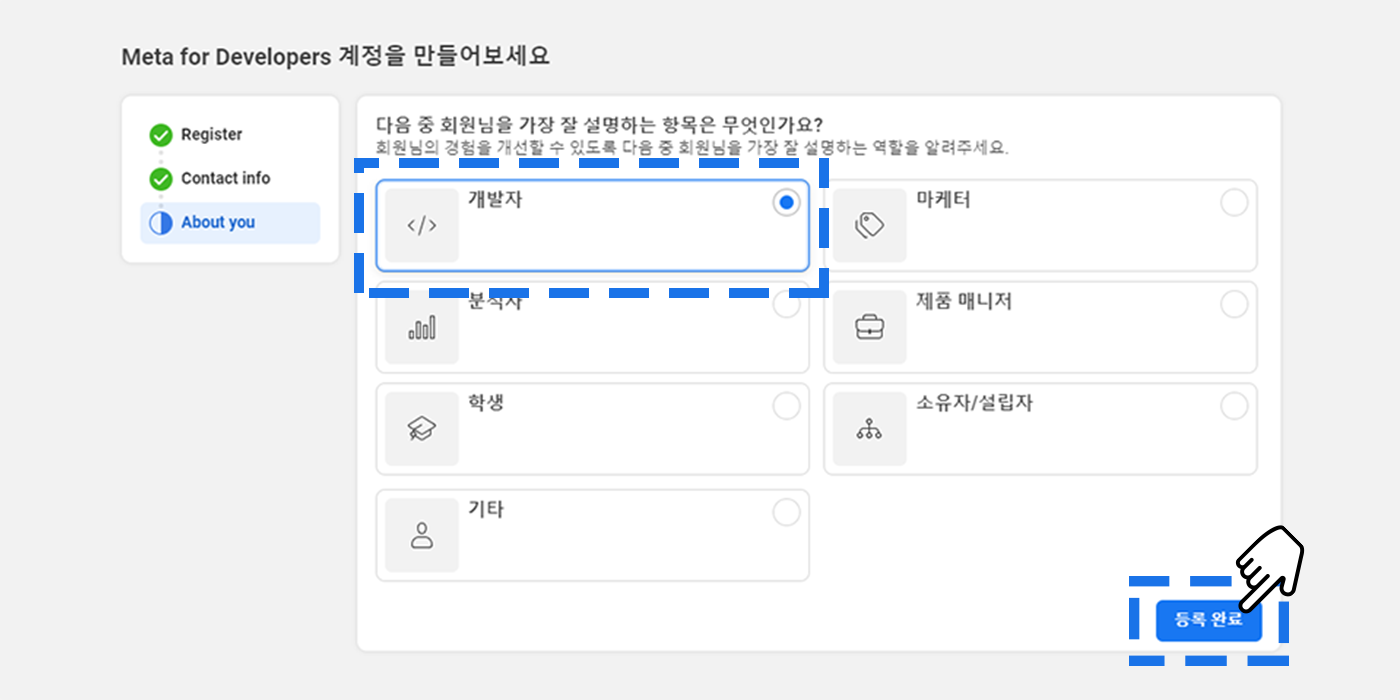Choose the 학생 radio button
Viewport: 1400px width, 700px height.
[786, 407]
